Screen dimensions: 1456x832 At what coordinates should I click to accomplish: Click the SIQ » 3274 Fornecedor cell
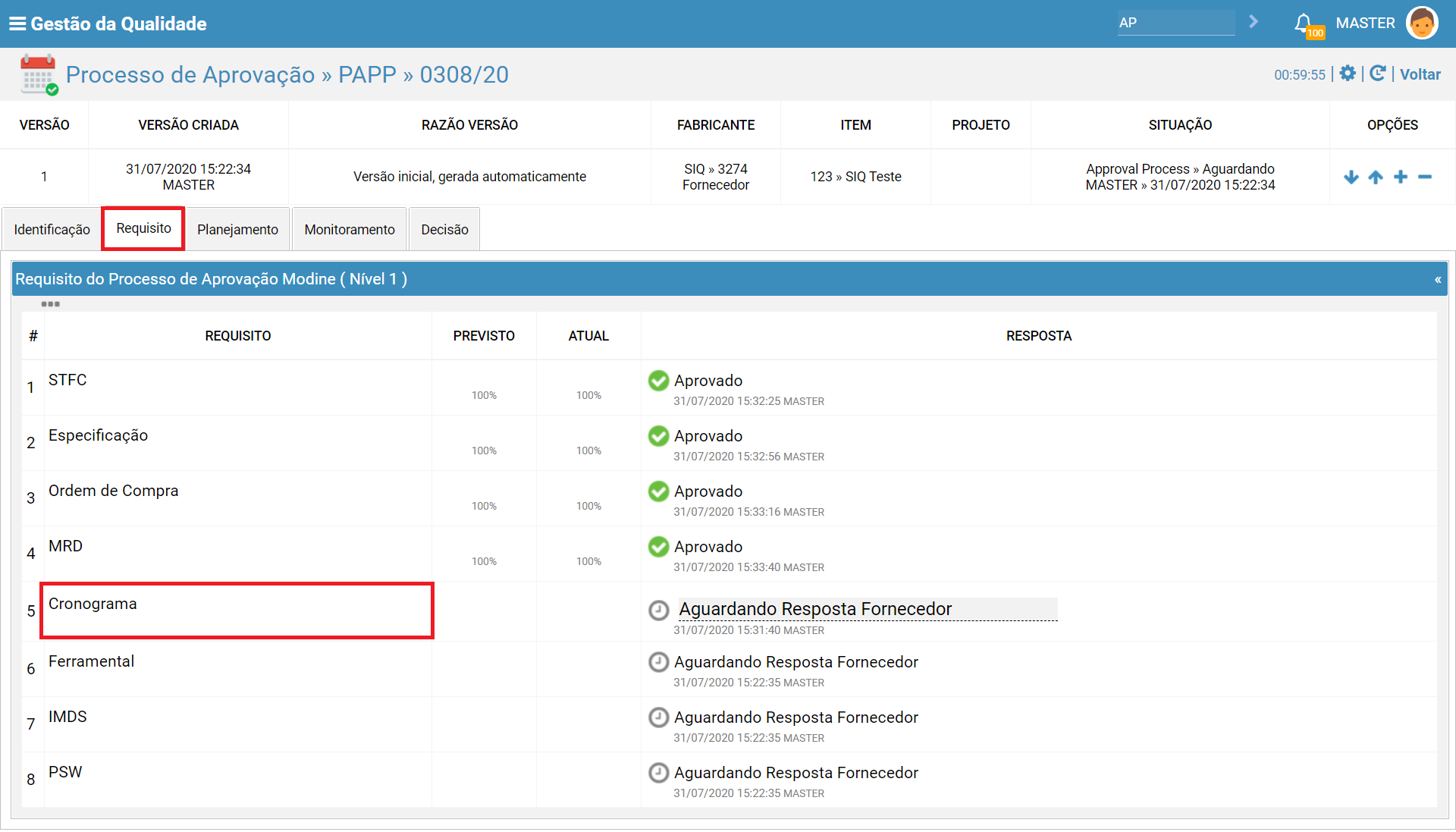pos(715,177)
